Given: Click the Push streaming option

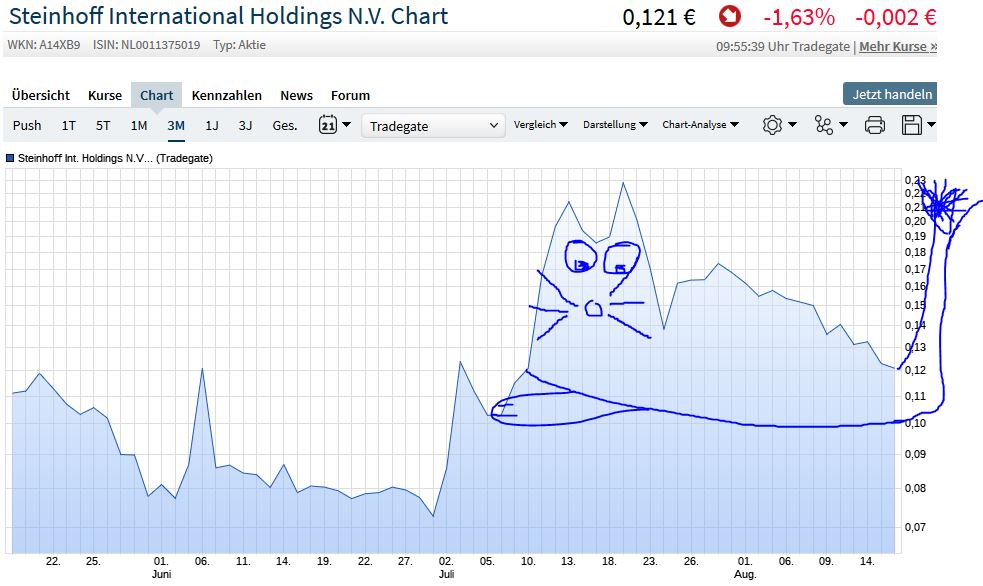Looking at the screenshot, I should tap(27, 126).
